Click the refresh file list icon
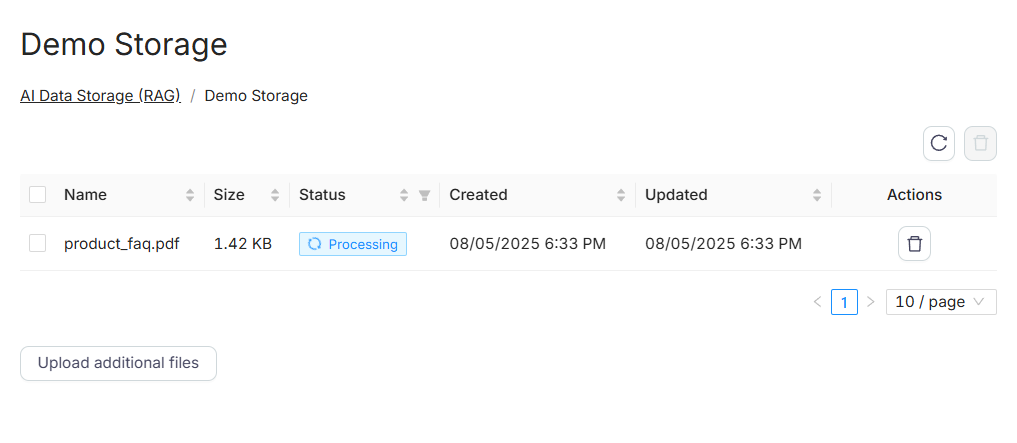1017x443 pixels. 938,143
